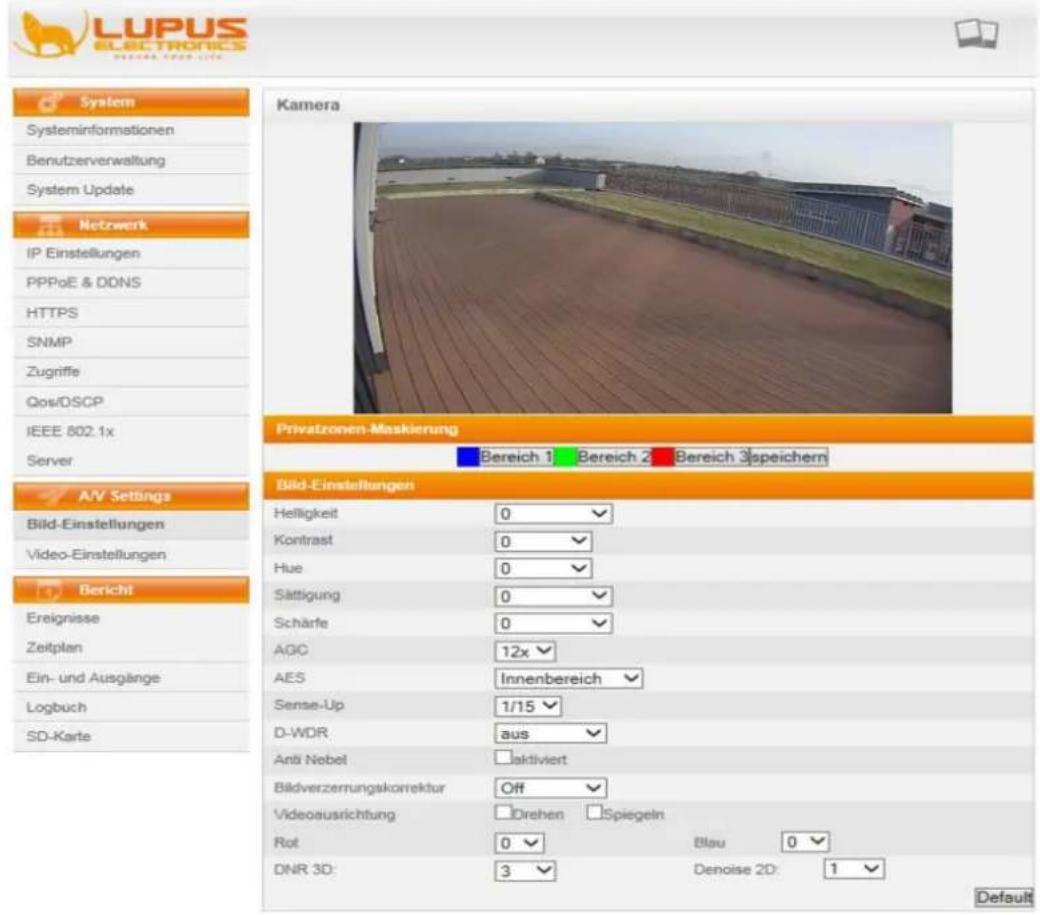Viewport: 1040px width, 915px height.
Task: Open the Blau dropdown
Action: [x=805, y=842]
